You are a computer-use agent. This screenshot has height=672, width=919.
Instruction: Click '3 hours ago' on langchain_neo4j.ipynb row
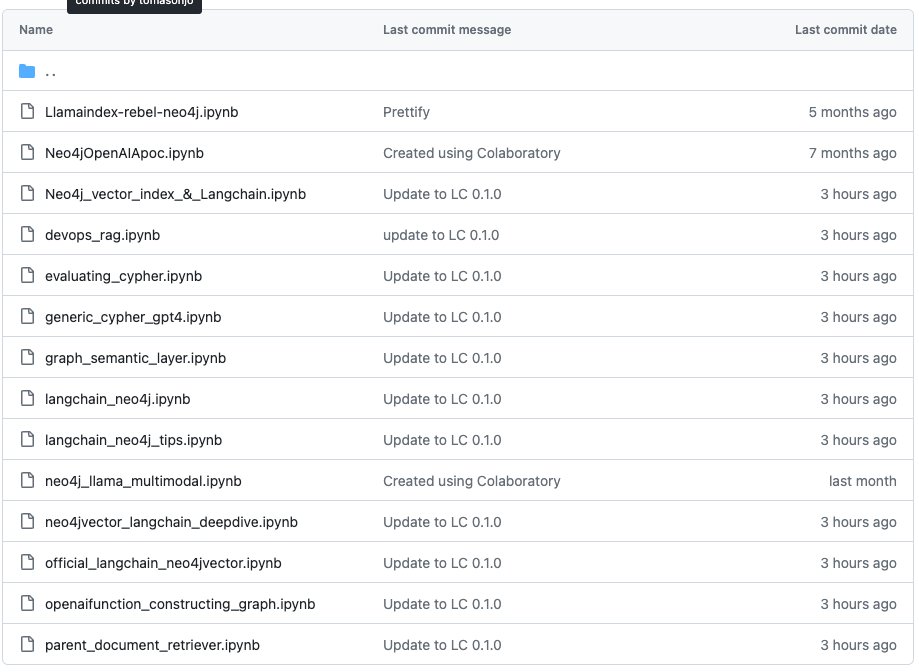coord(858,399)
